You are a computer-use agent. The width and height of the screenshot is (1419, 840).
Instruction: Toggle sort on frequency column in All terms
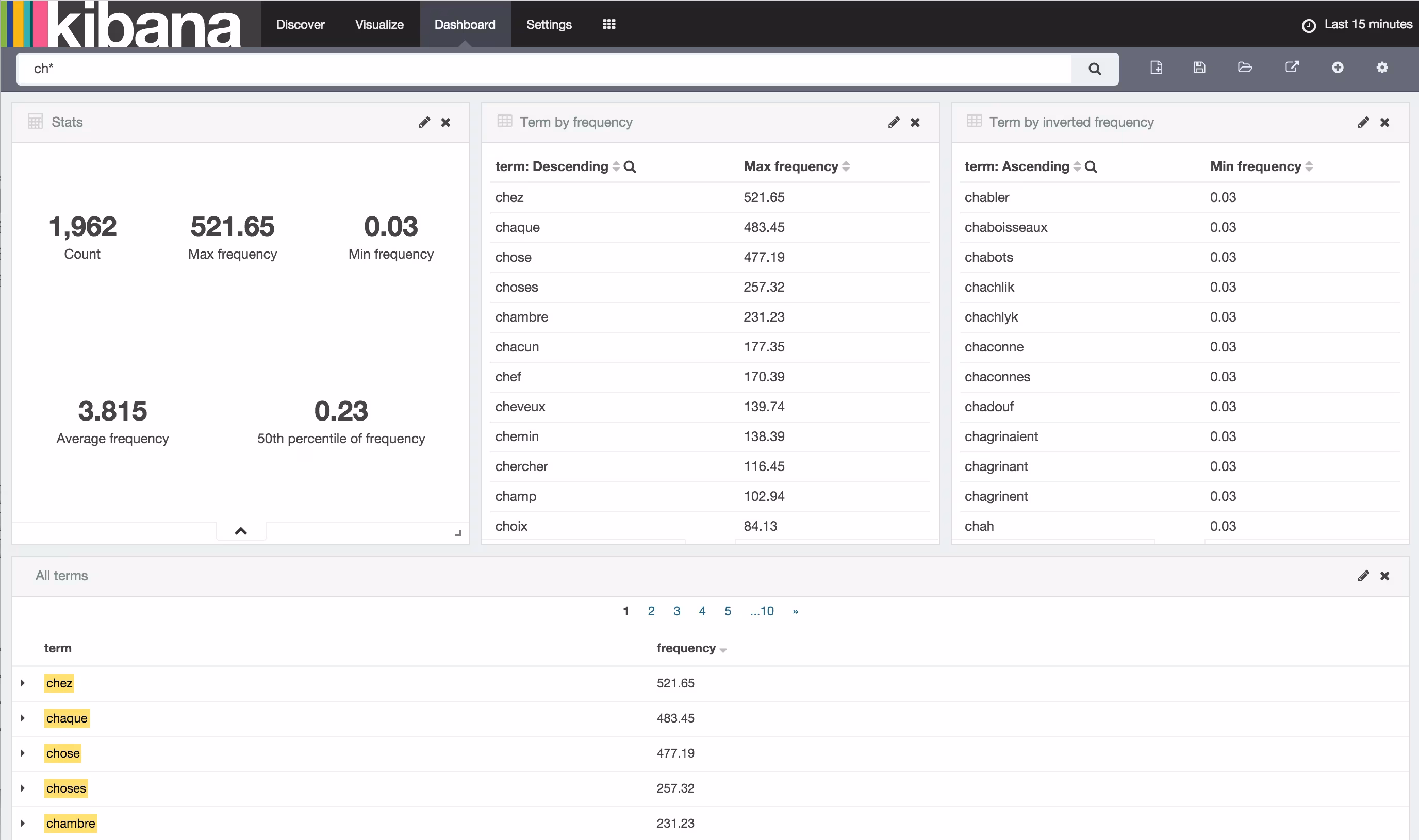point(722,650)
